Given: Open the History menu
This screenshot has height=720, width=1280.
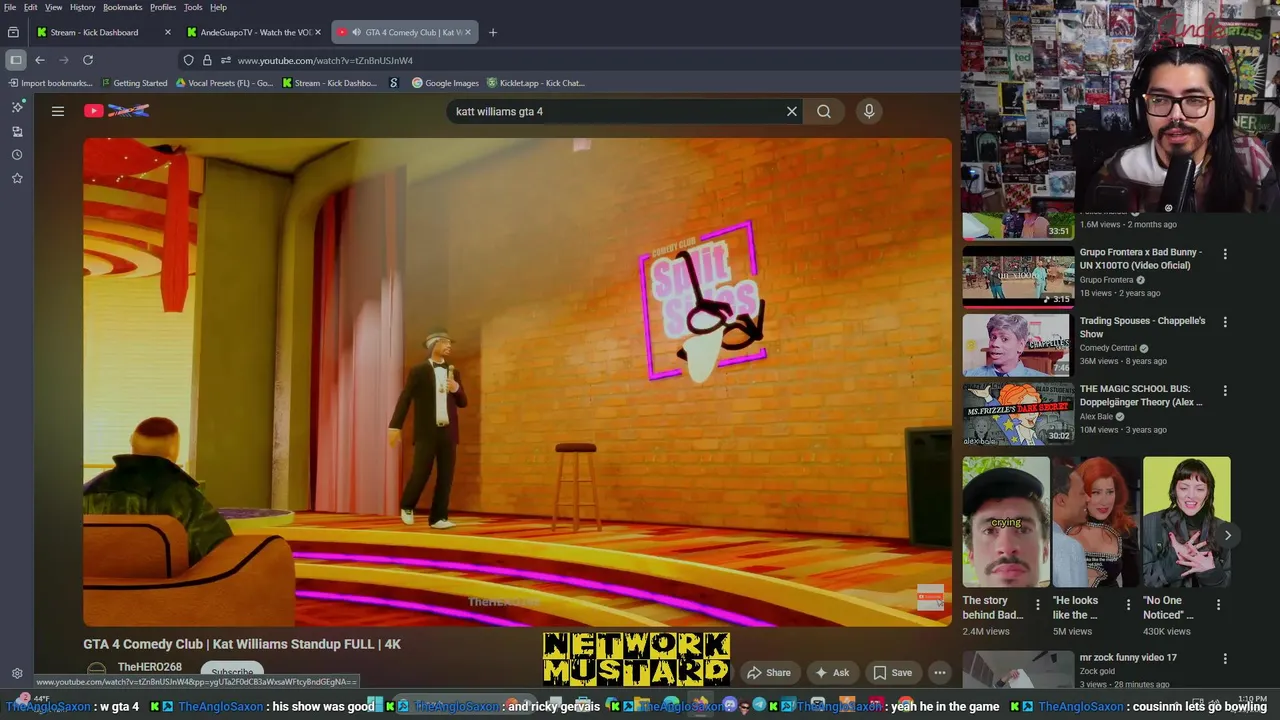Looking at the screenshot, I should [x=83, y=7].
